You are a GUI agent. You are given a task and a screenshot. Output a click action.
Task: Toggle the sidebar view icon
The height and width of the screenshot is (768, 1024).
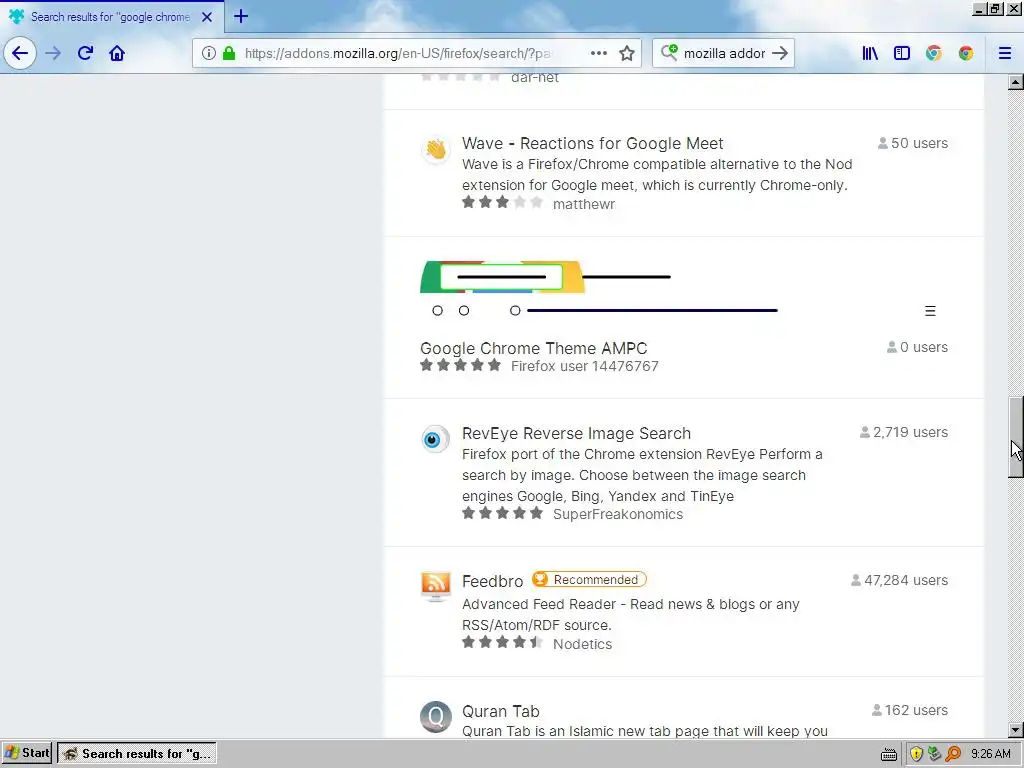pyautogui.click(x=902, y=53)
